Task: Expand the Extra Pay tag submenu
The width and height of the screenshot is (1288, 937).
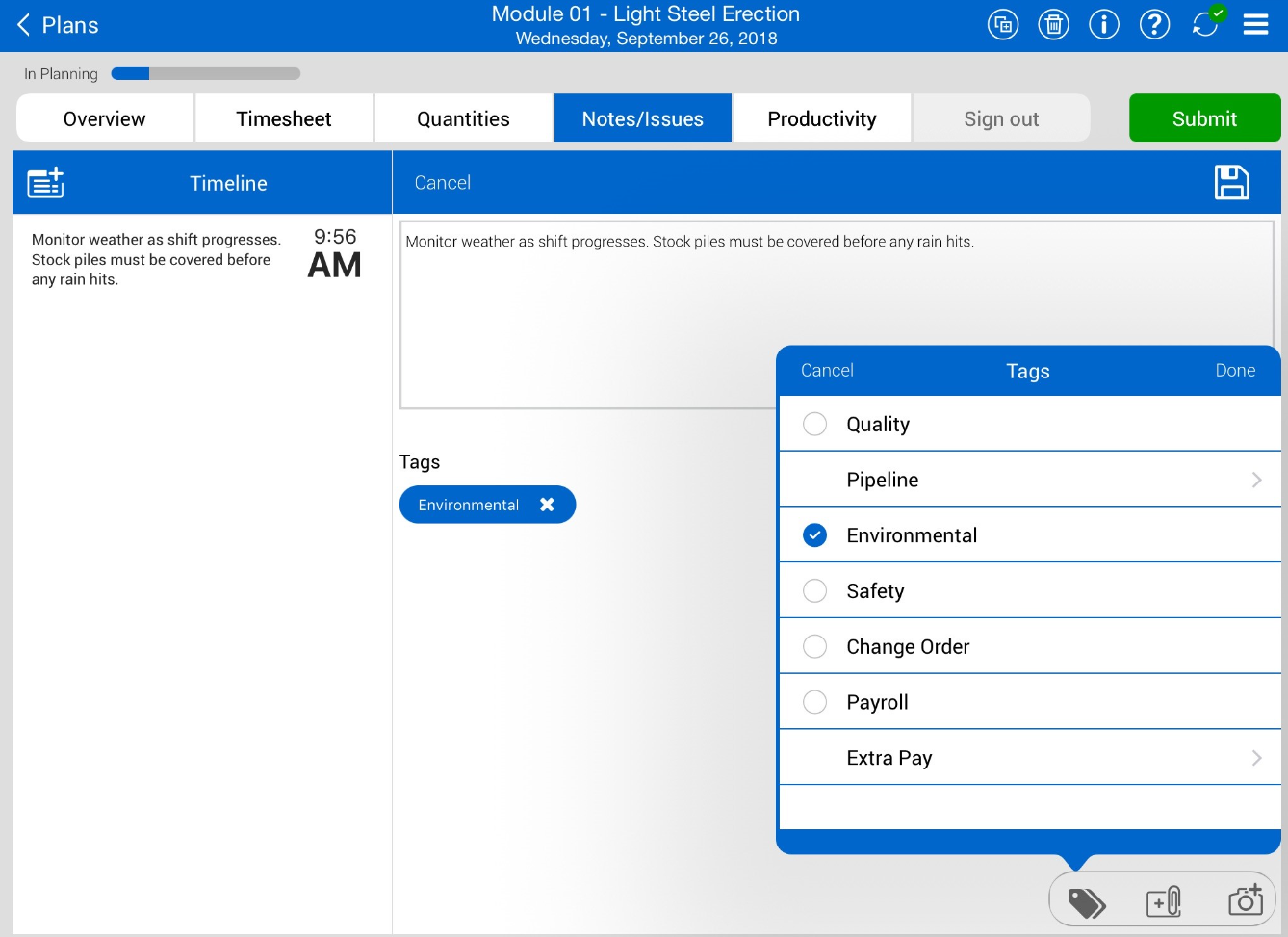Action: tap(1255, 758)
